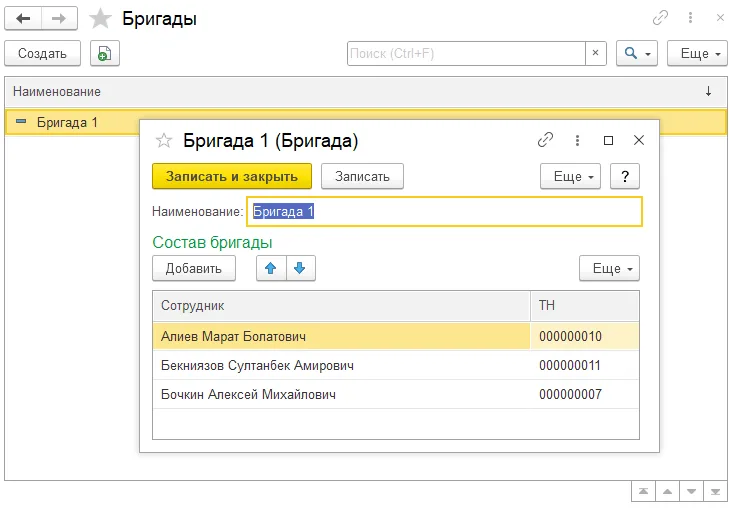Viewport: 736px width, 510px height.
Task: Maximize the Бригада 1 dialog
Action: point(608,140)
